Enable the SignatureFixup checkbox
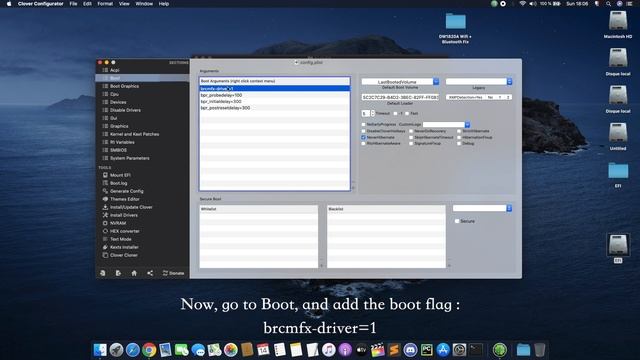Viewport: 640px width, 360px height. [x=411, y=144]
